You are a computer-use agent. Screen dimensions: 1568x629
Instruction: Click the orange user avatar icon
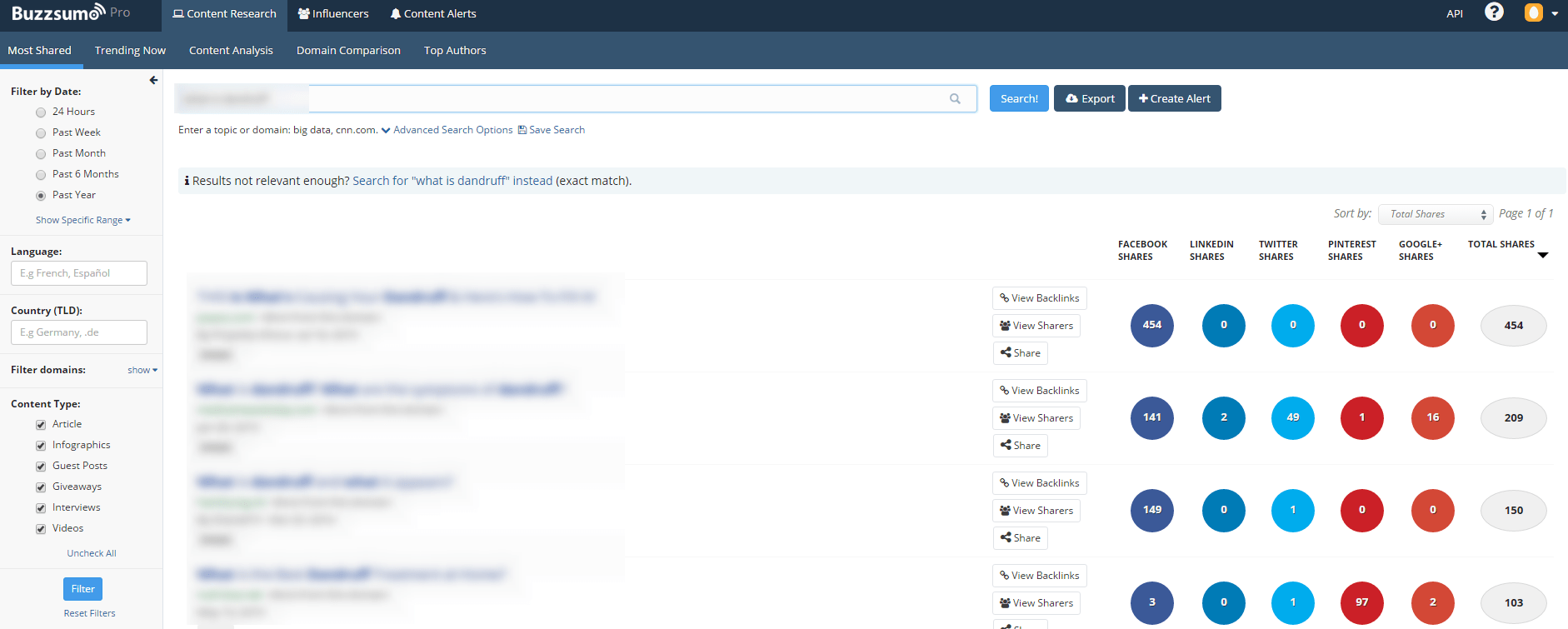pyautogui.click(x=1533, y=13)
